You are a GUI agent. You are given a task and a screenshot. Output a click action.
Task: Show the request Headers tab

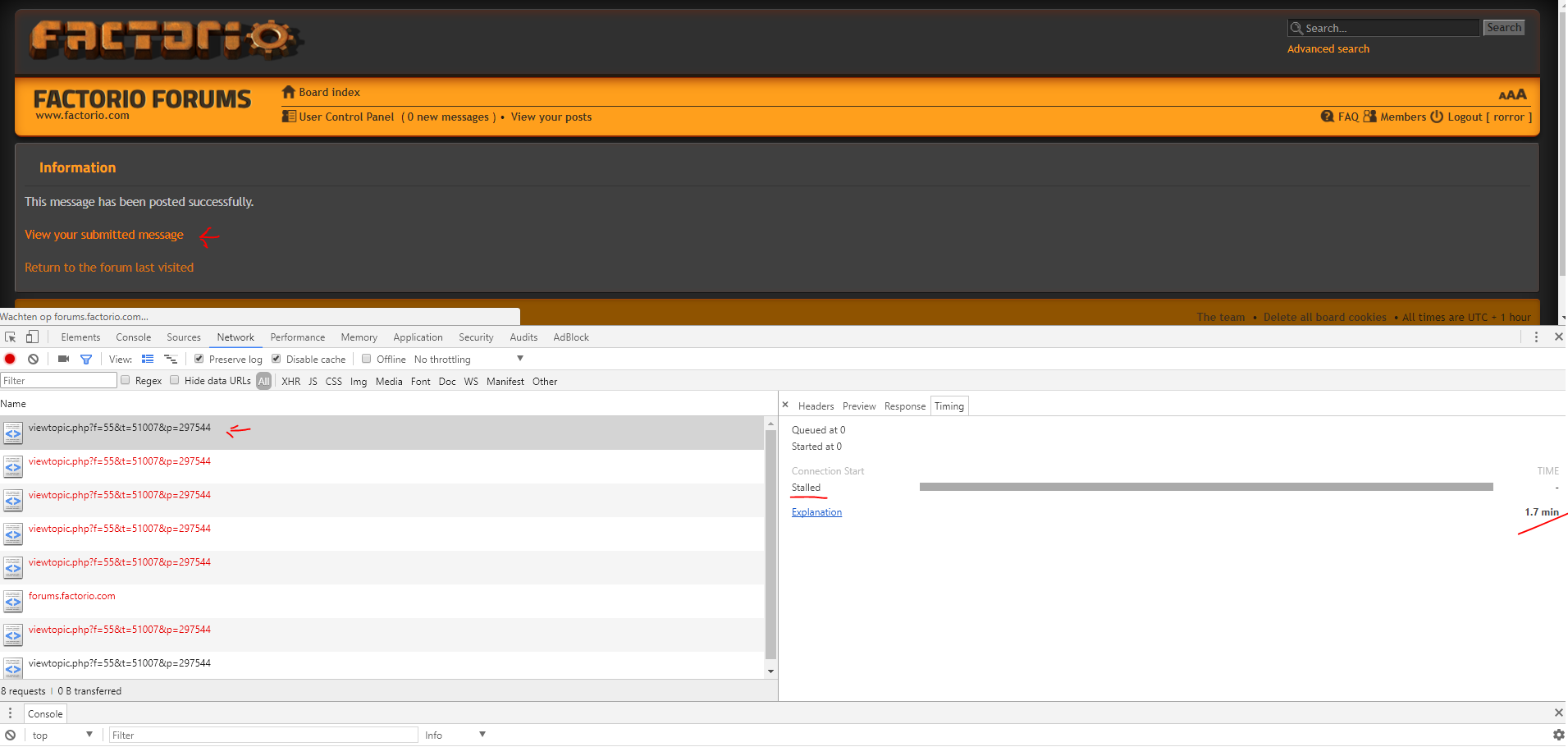click(816, 406)
